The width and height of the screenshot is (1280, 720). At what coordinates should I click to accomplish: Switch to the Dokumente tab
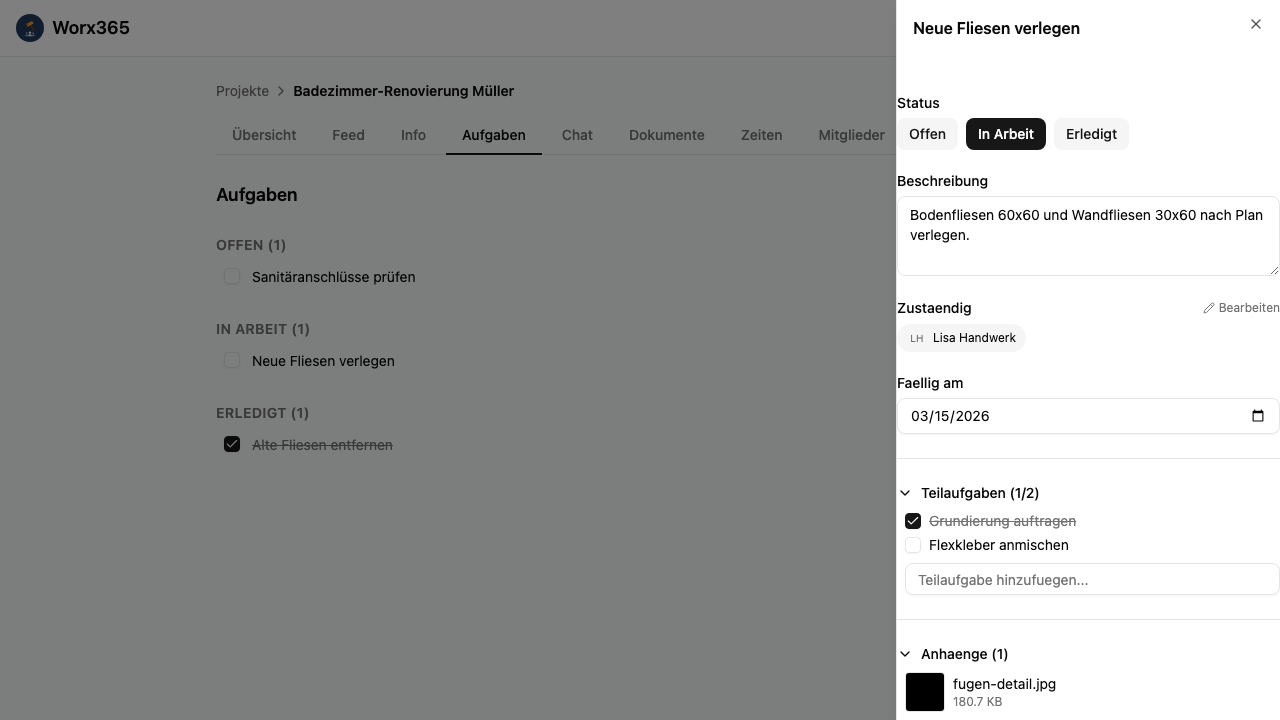coord(666,135)
